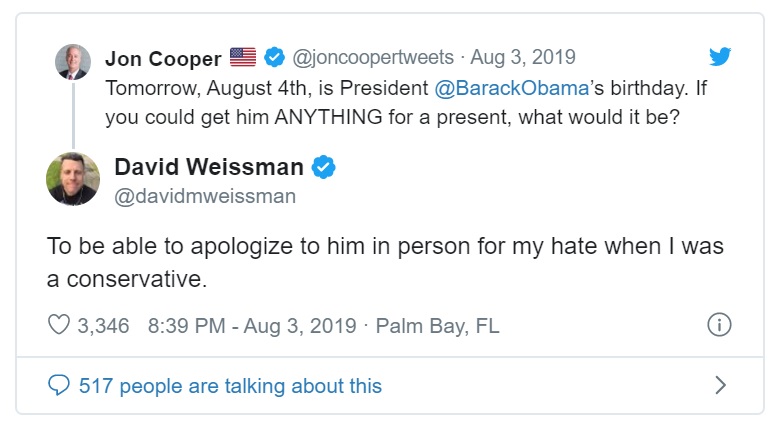This screenshot has height=429, width=779.
Task: Click Jon Cooper's verified badge
Action: [x=274, y=57]
